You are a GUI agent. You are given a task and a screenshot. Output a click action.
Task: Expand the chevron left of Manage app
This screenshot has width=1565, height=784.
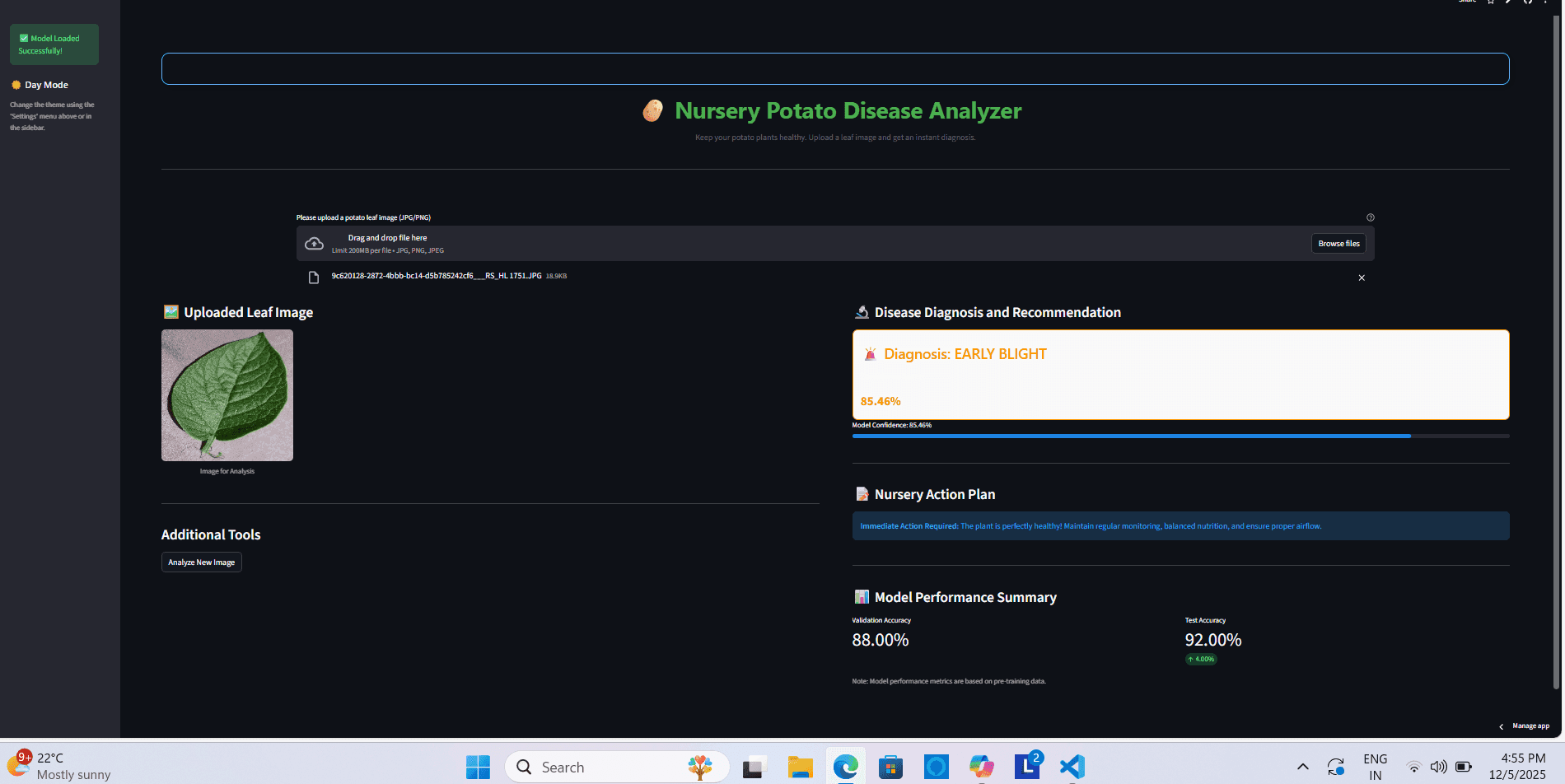[x=1501, y=726]
